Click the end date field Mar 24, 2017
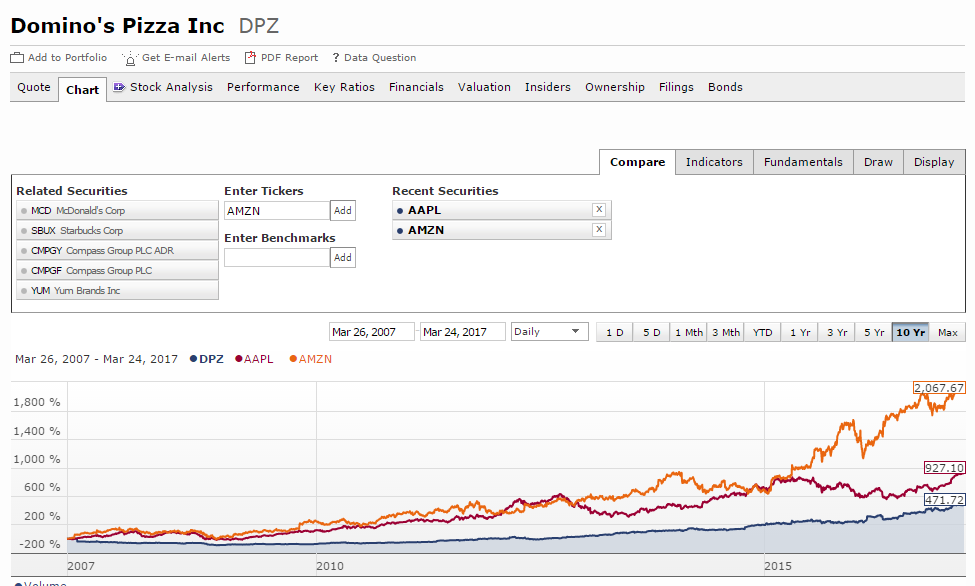This screenshot has width=975, height=586. point(463,332)
